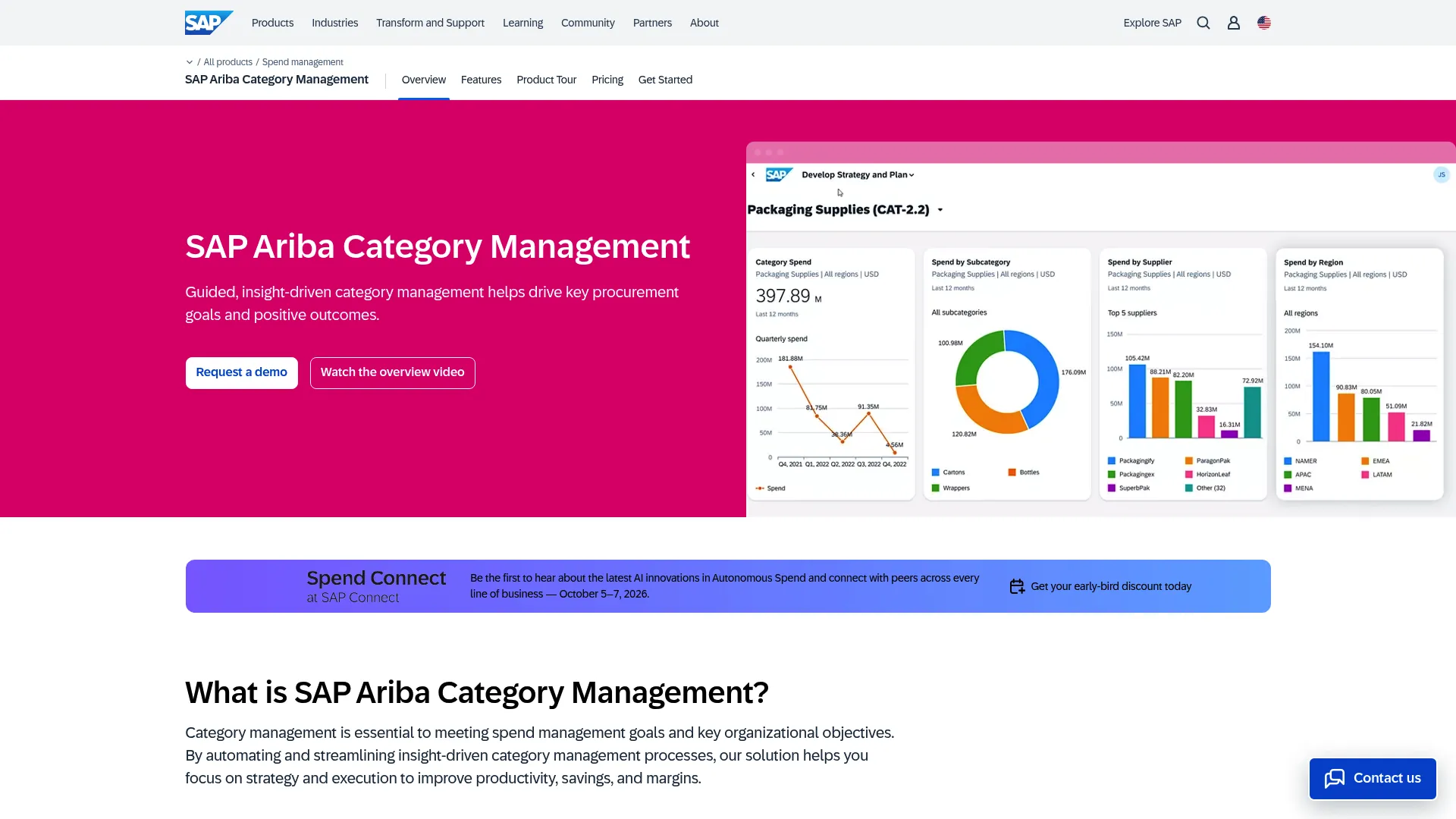This screenshot has height=819, width=1456.
Task: Open the Industries menu
Action: click(x=334, y=23)
